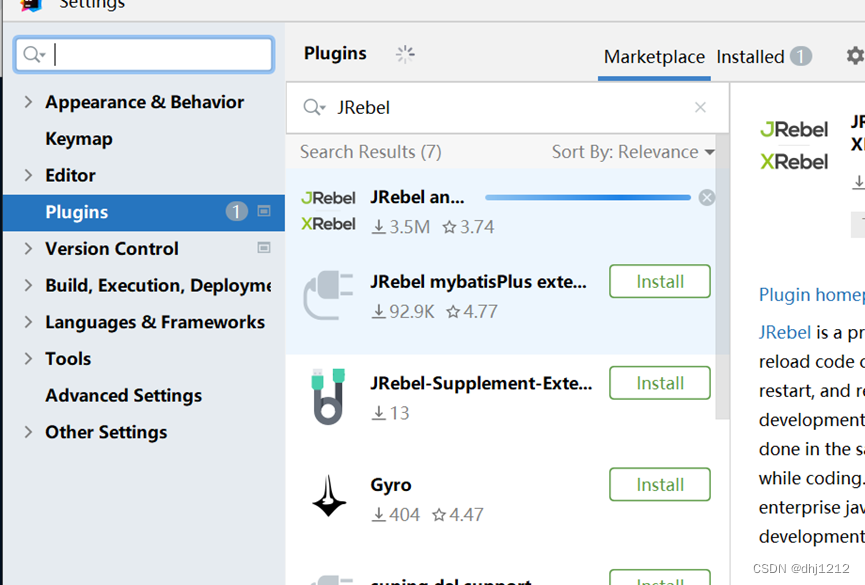This screenshot has height=585, width=865.
Task: Click the JRebel mybatisPlus plug icon
Action: coord(328,295)
